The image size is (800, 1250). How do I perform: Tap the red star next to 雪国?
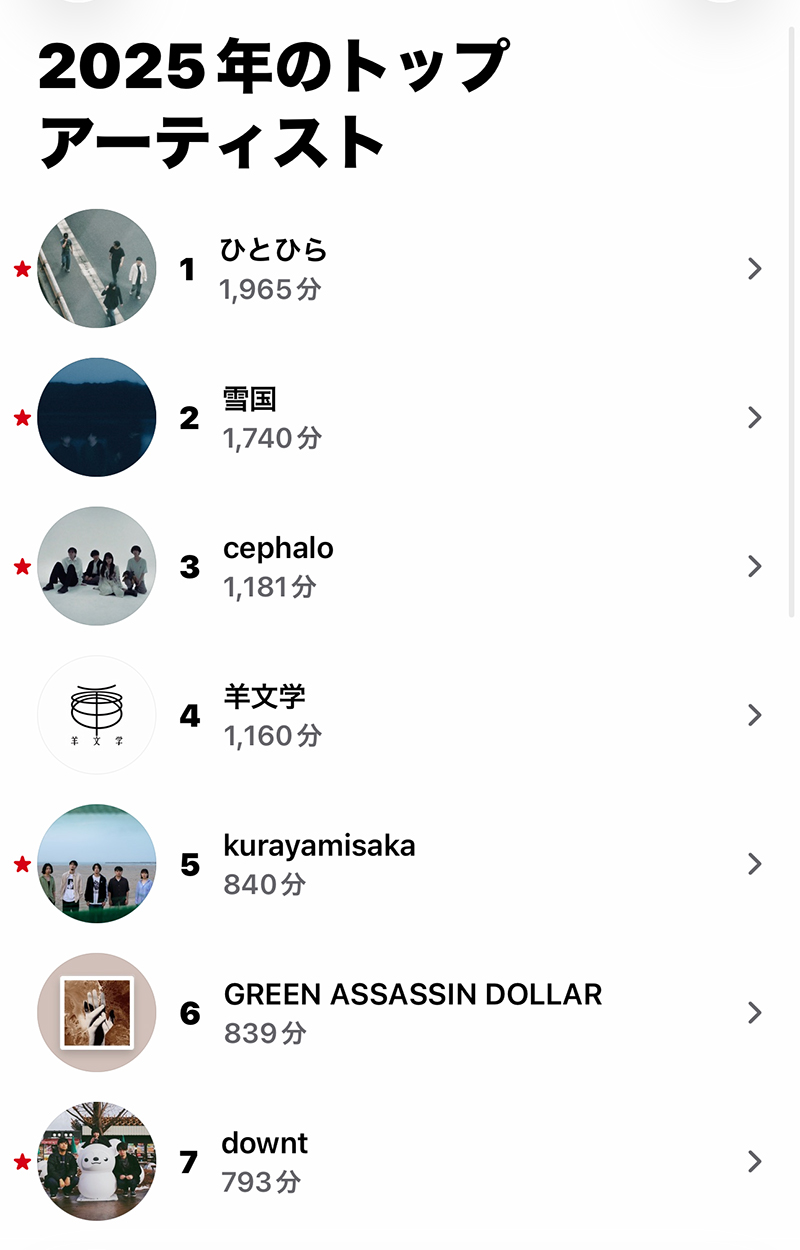(22, 418)
